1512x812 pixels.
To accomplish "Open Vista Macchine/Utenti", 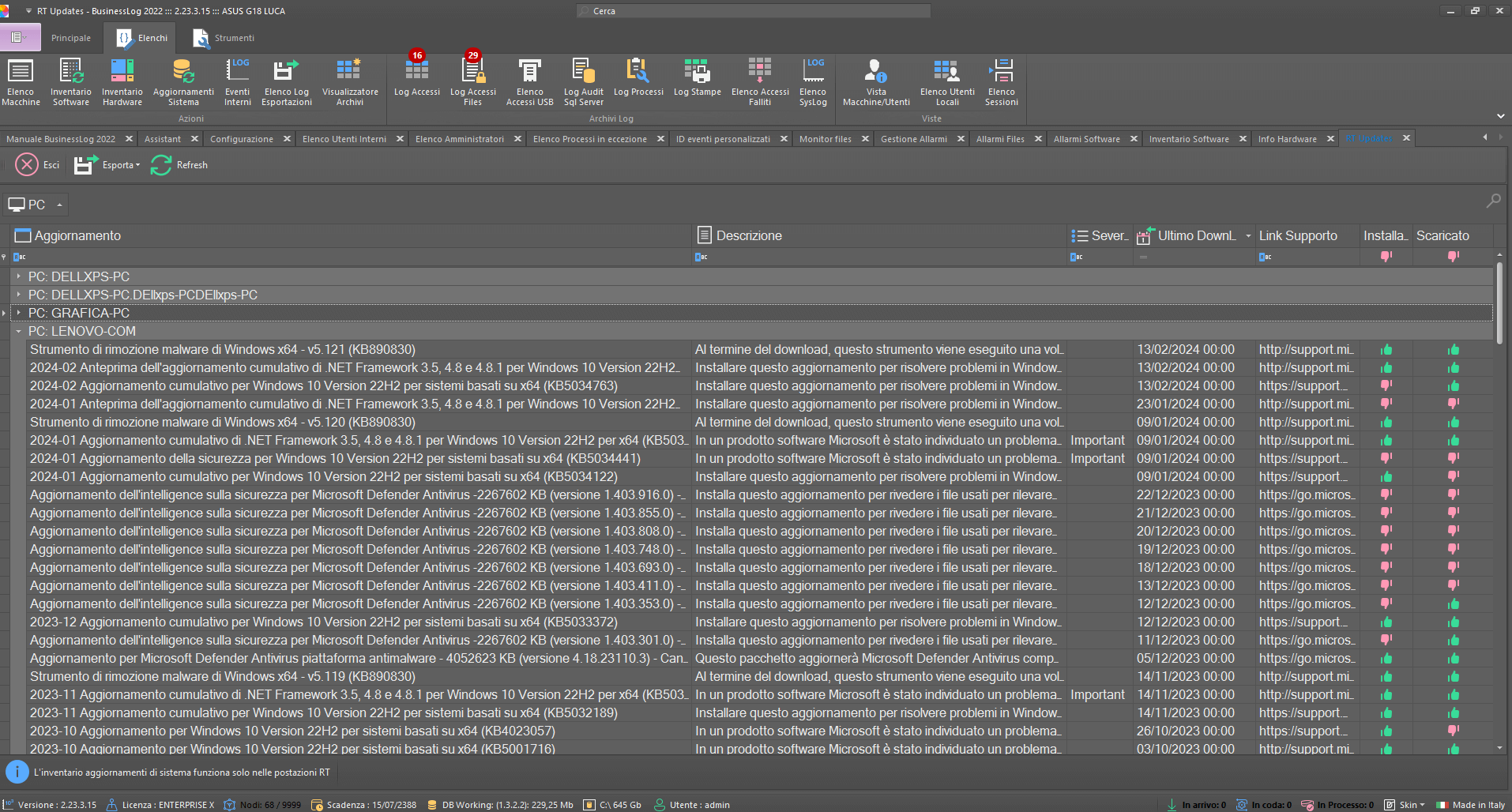I will pyautogui.click(x=876, y=82).
